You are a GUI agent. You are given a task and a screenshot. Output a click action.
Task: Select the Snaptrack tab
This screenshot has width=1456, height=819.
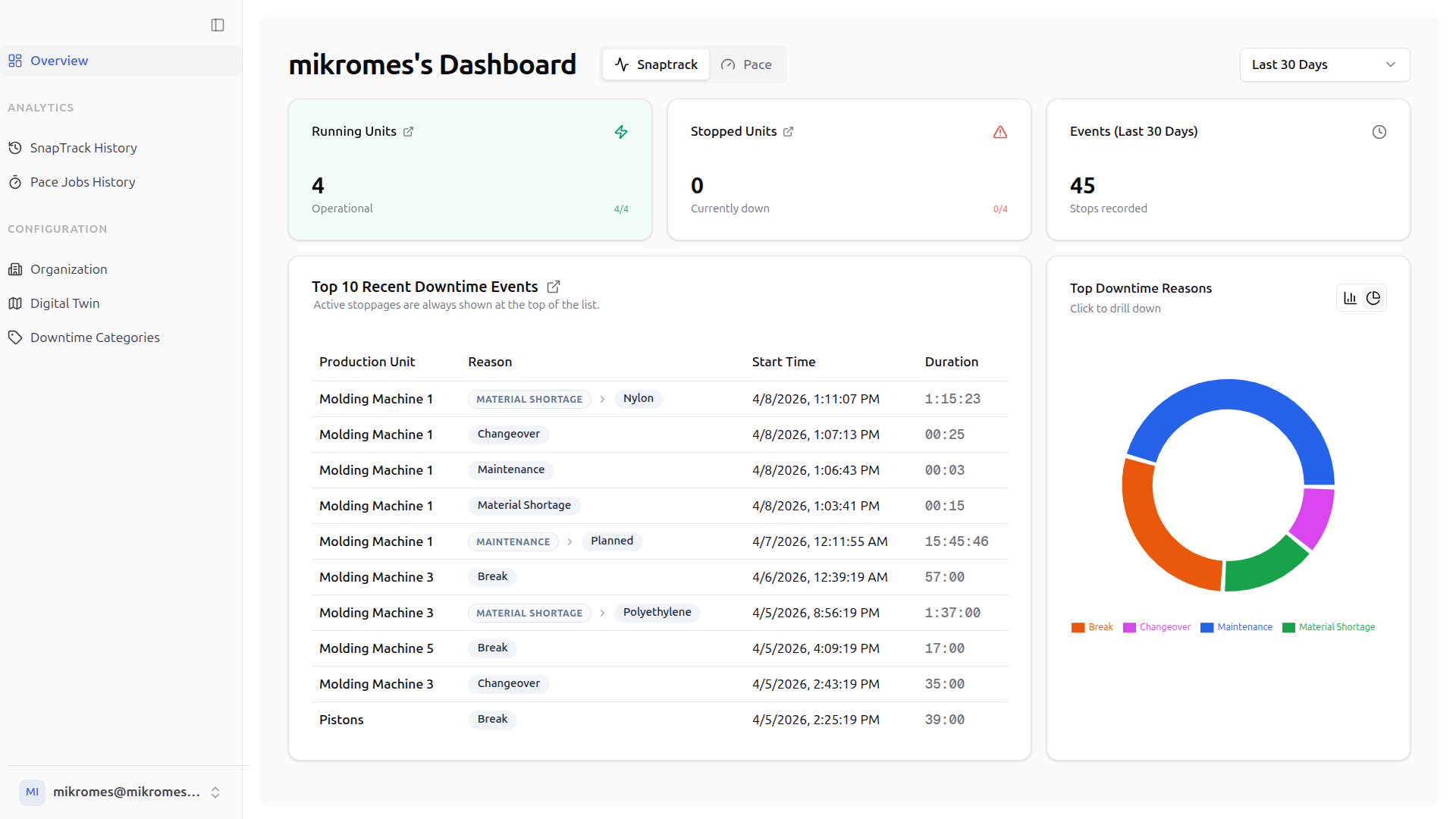(x=656, y=64)
